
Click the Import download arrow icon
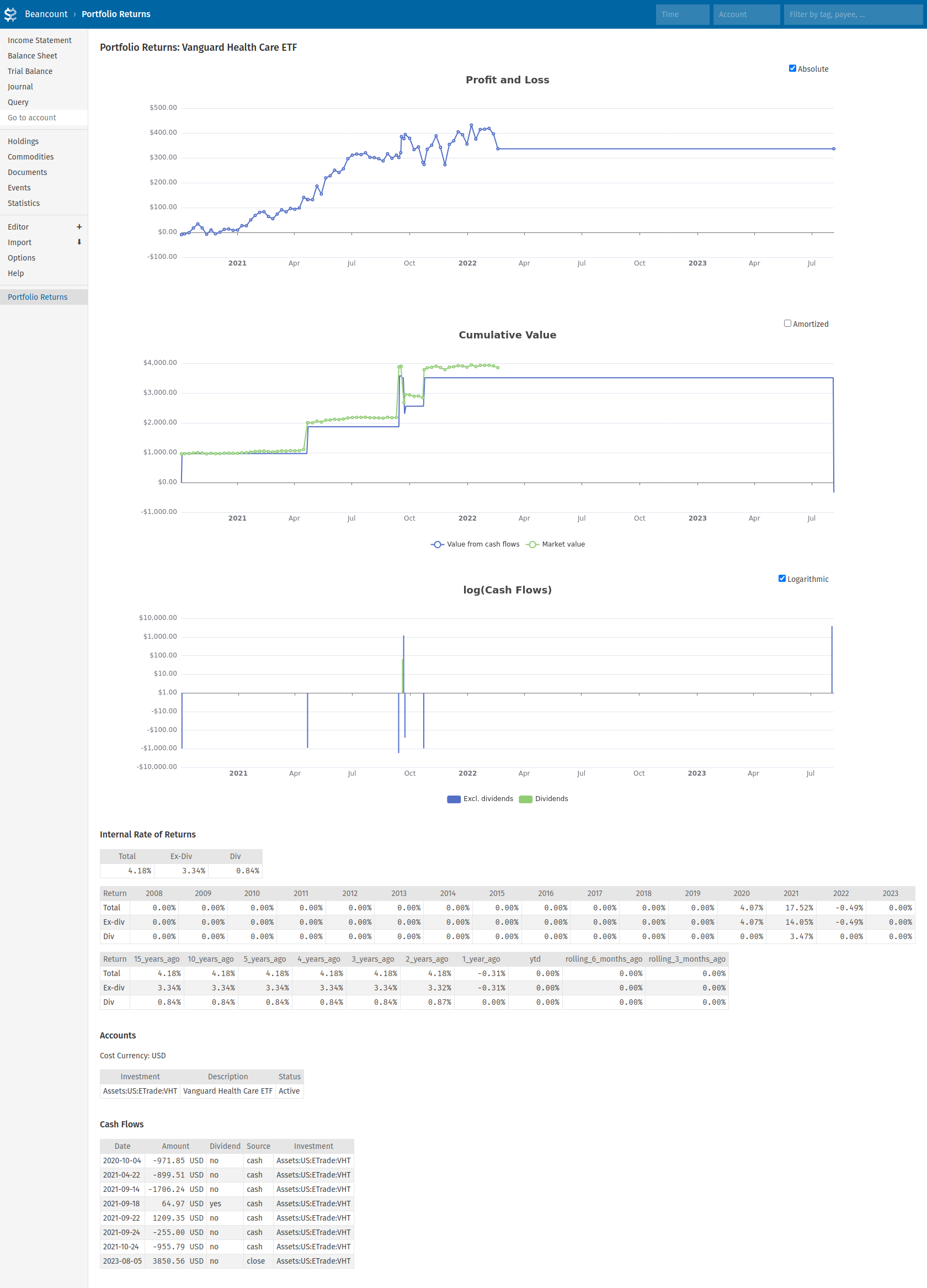click(x=79, y=242)
